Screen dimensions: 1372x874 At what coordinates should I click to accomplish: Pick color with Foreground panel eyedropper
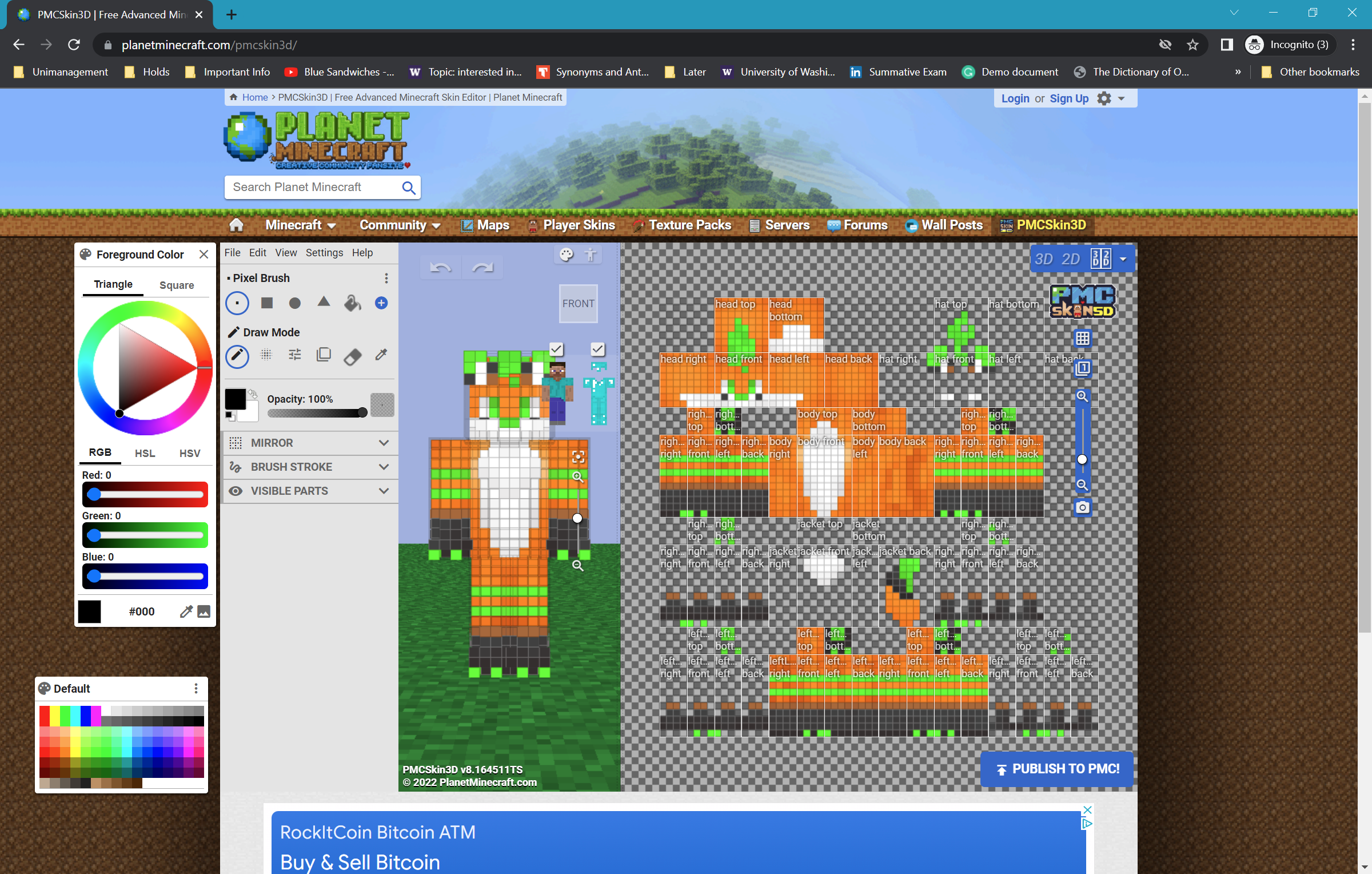186,611
